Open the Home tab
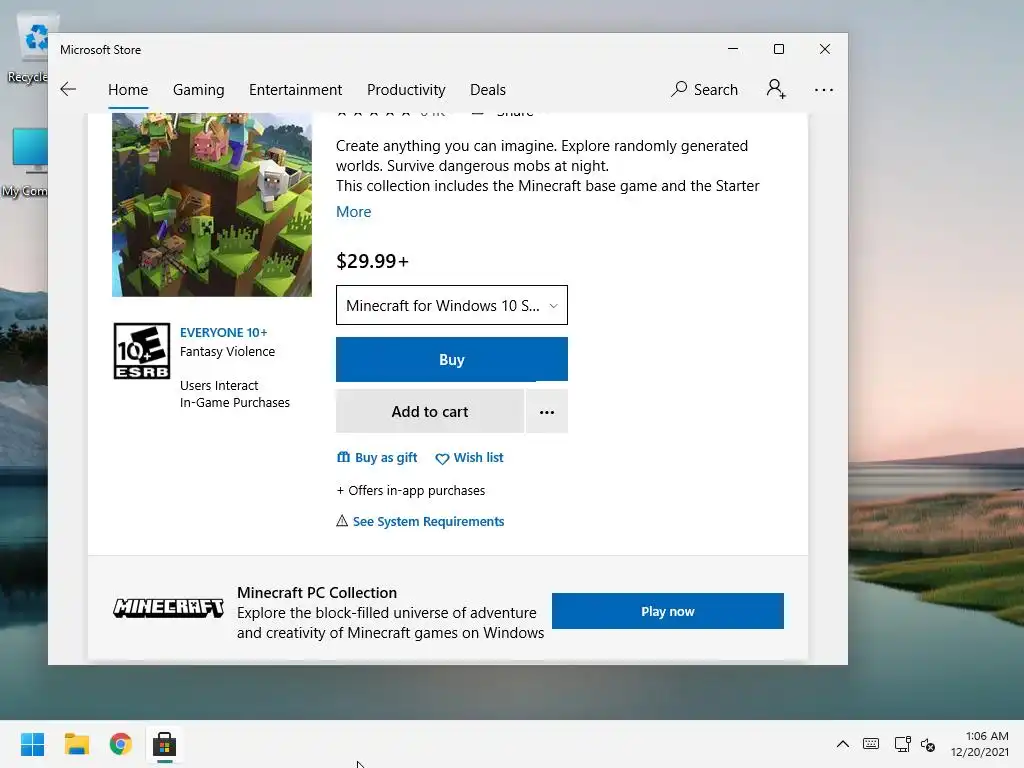1024x768 pixels. [128, 89]
